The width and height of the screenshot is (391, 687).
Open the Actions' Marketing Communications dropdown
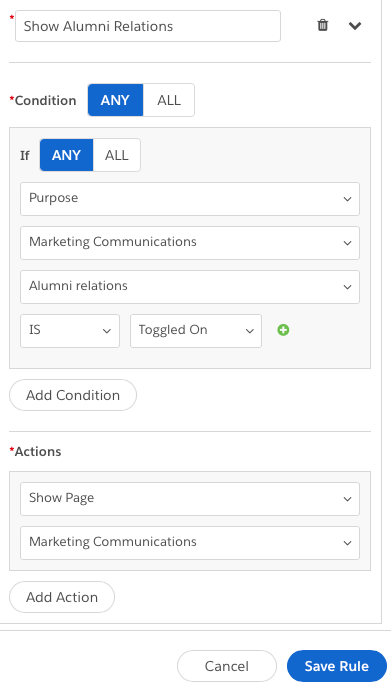point(190,543)
